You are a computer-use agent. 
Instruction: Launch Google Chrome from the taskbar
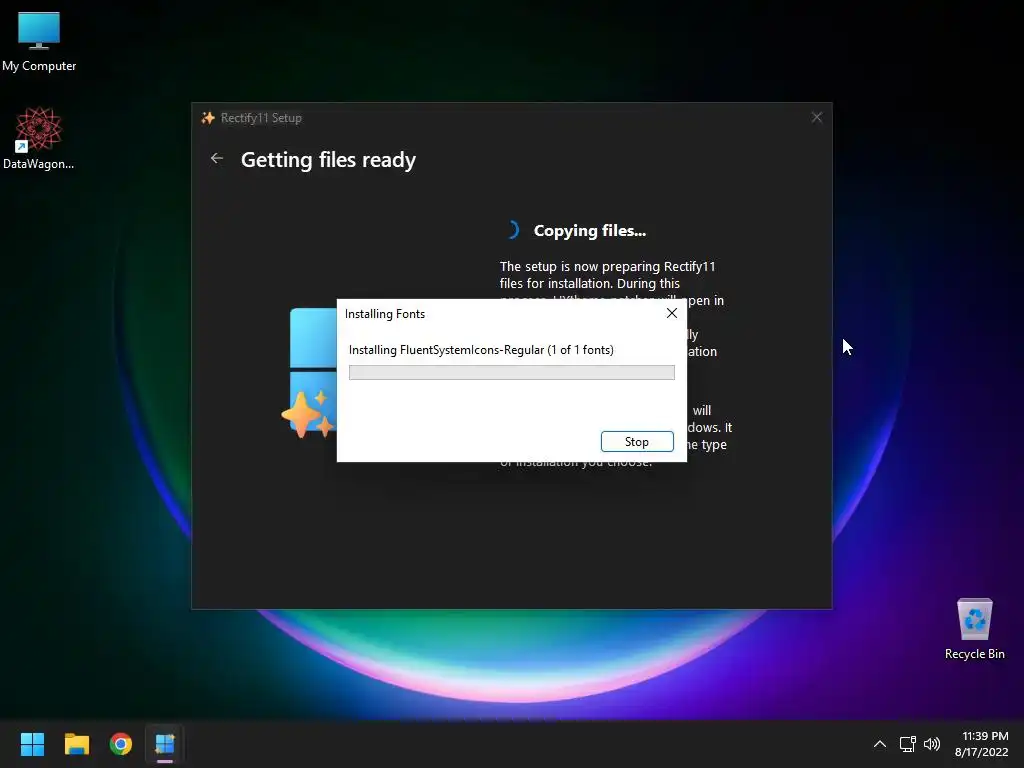(121, 744)
